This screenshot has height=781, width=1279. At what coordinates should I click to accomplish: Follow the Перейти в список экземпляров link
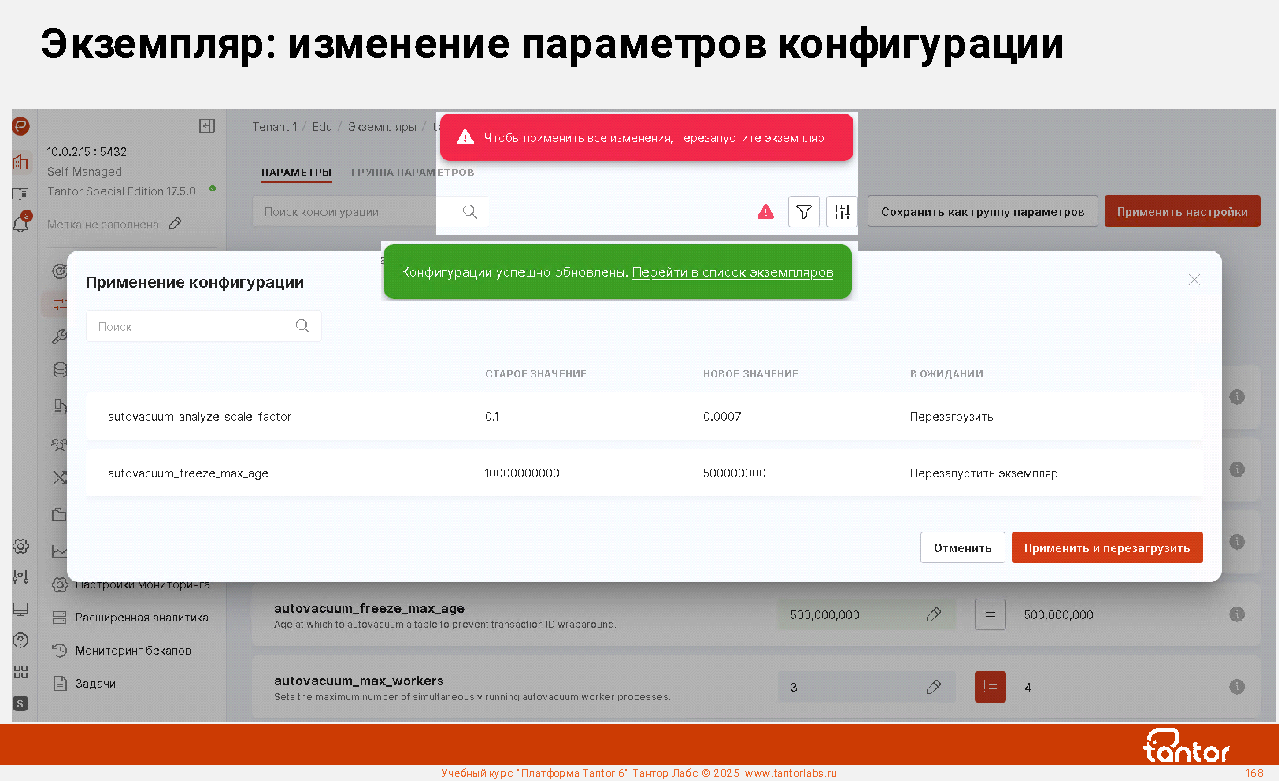click(732, 272)
